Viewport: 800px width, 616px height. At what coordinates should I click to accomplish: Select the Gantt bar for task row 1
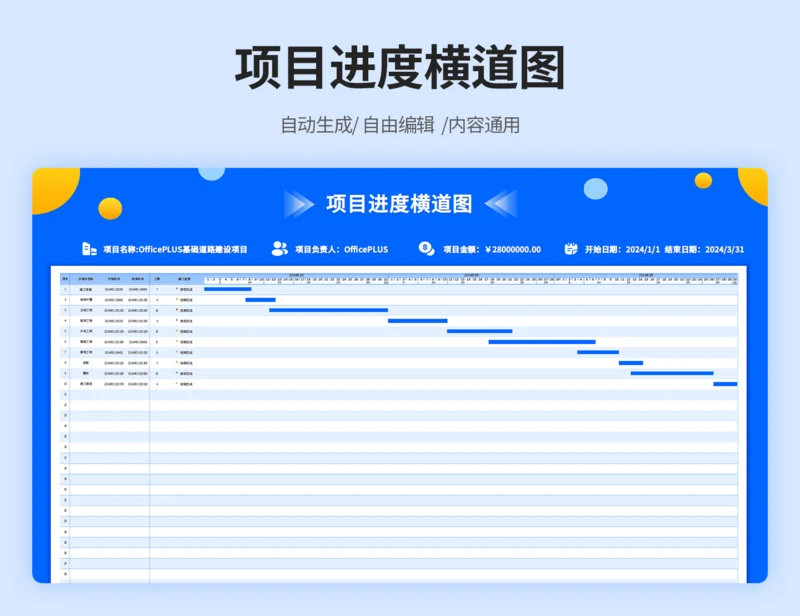(x=227, y=289)
